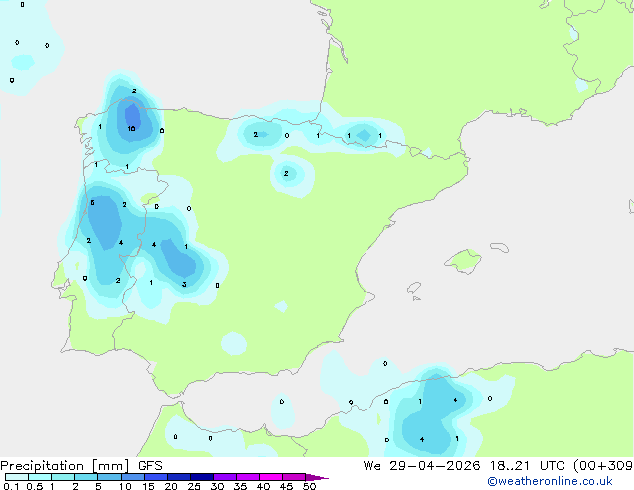The width and height of the screenshot is (634, 490).
Task: Select the 30–35 mm purple legend swatch
Action: [225, 477]
